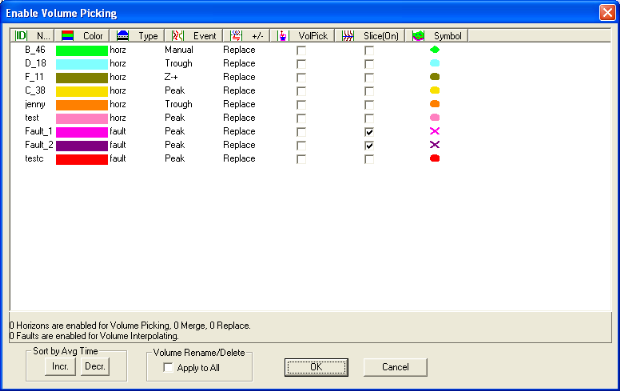Image resolution: width=620 pixels, height=391 pixels.
Task: Click the Color column header
Action: click(81, 36)
